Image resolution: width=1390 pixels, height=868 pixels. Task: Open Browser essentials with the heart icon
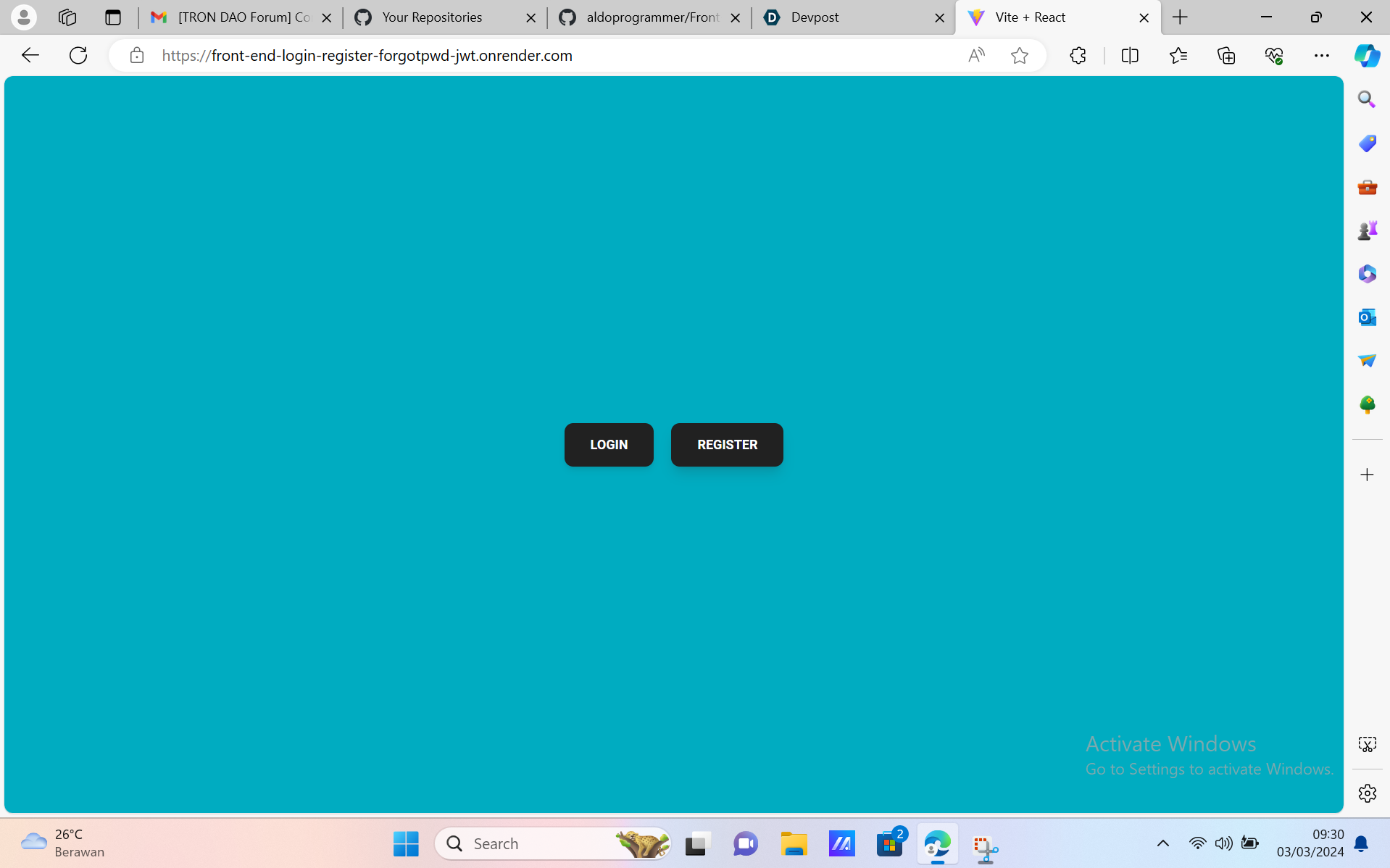[1275, 55]
